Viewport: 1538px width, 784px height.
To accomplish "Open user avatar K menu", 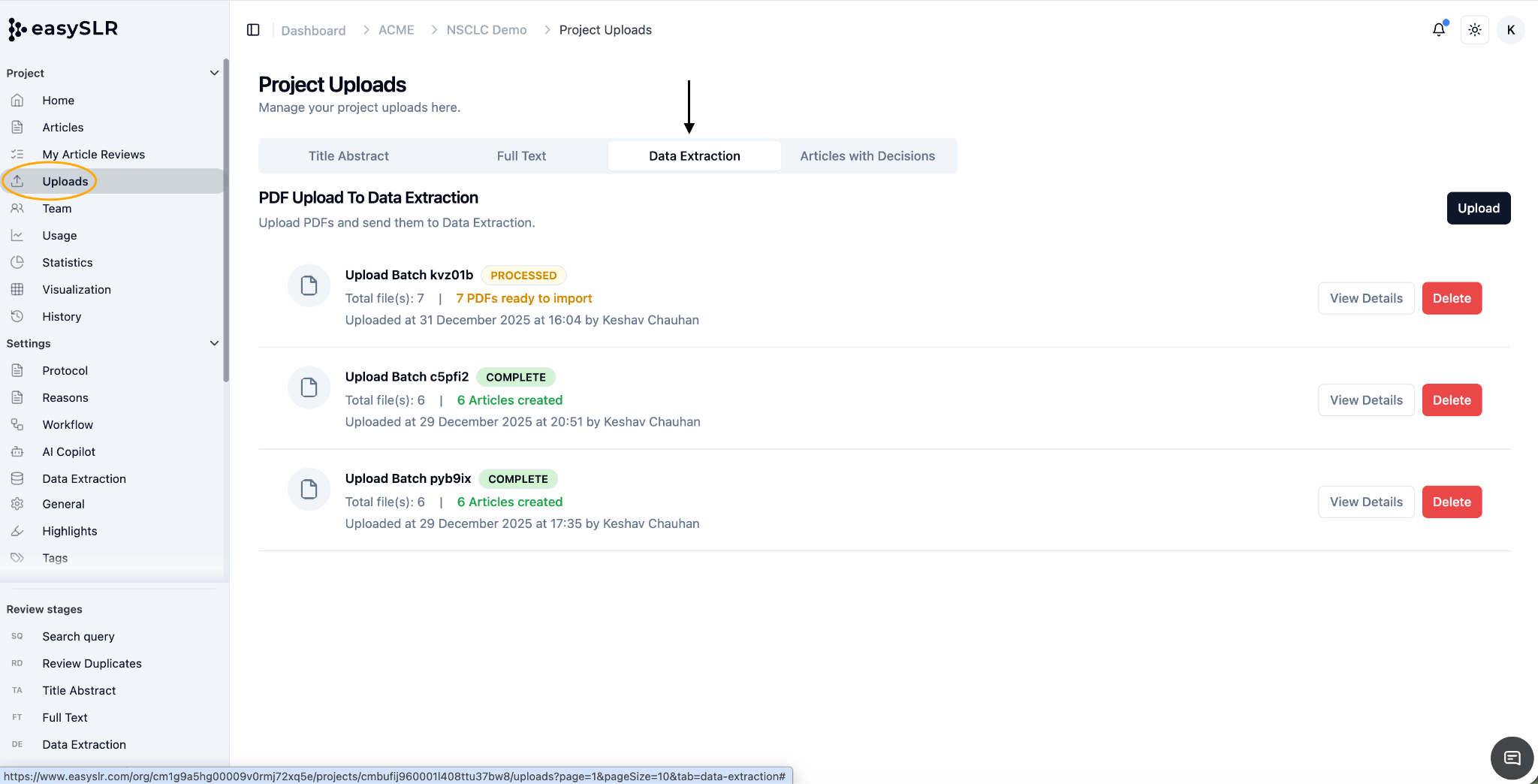I will point(1511,30).
